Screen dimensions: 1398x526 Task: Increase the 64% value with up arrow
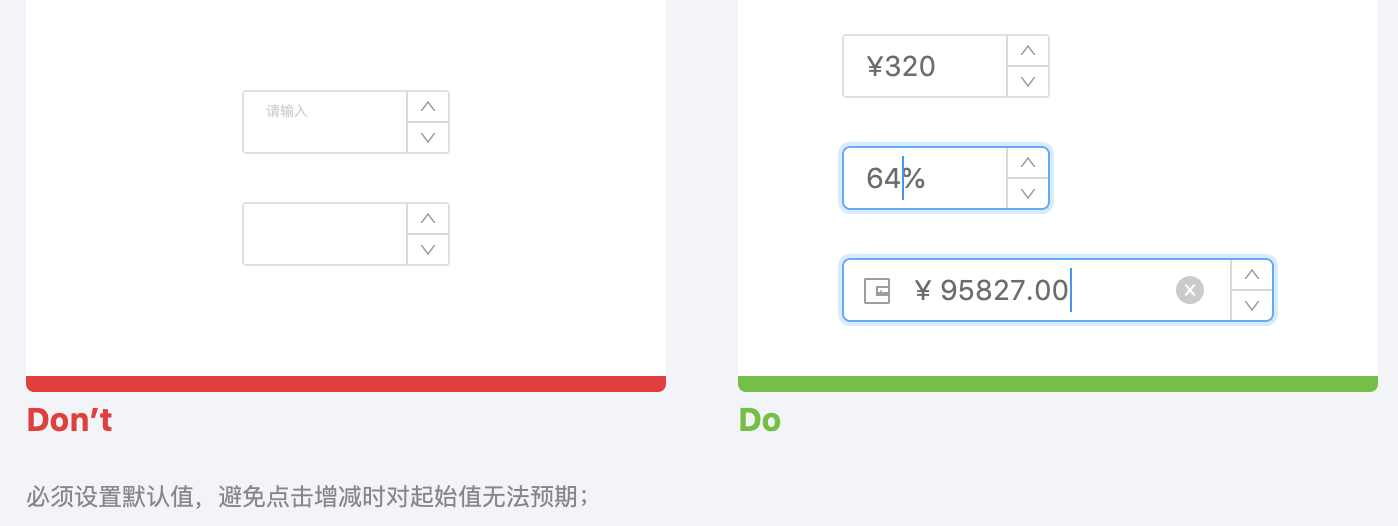click(1028, 163)
